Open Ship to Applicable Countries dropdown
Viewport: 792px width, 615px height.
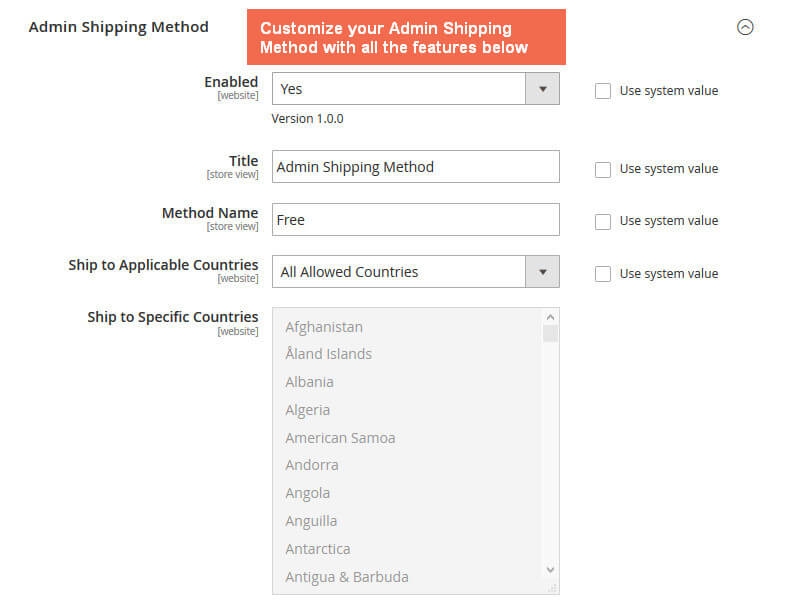point(415,271)
